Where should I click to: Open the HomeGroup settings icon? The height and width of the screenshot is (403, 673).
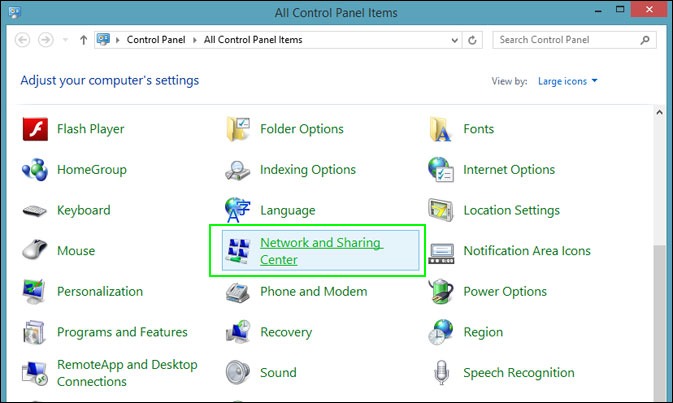tap(35, 170)
